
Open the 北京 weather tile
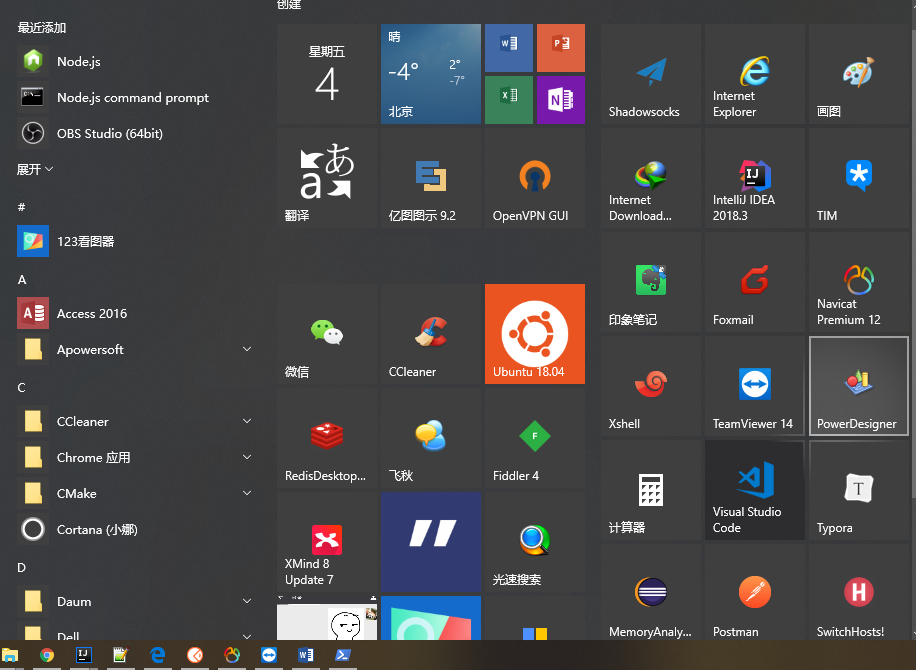(x=431, y=74)
